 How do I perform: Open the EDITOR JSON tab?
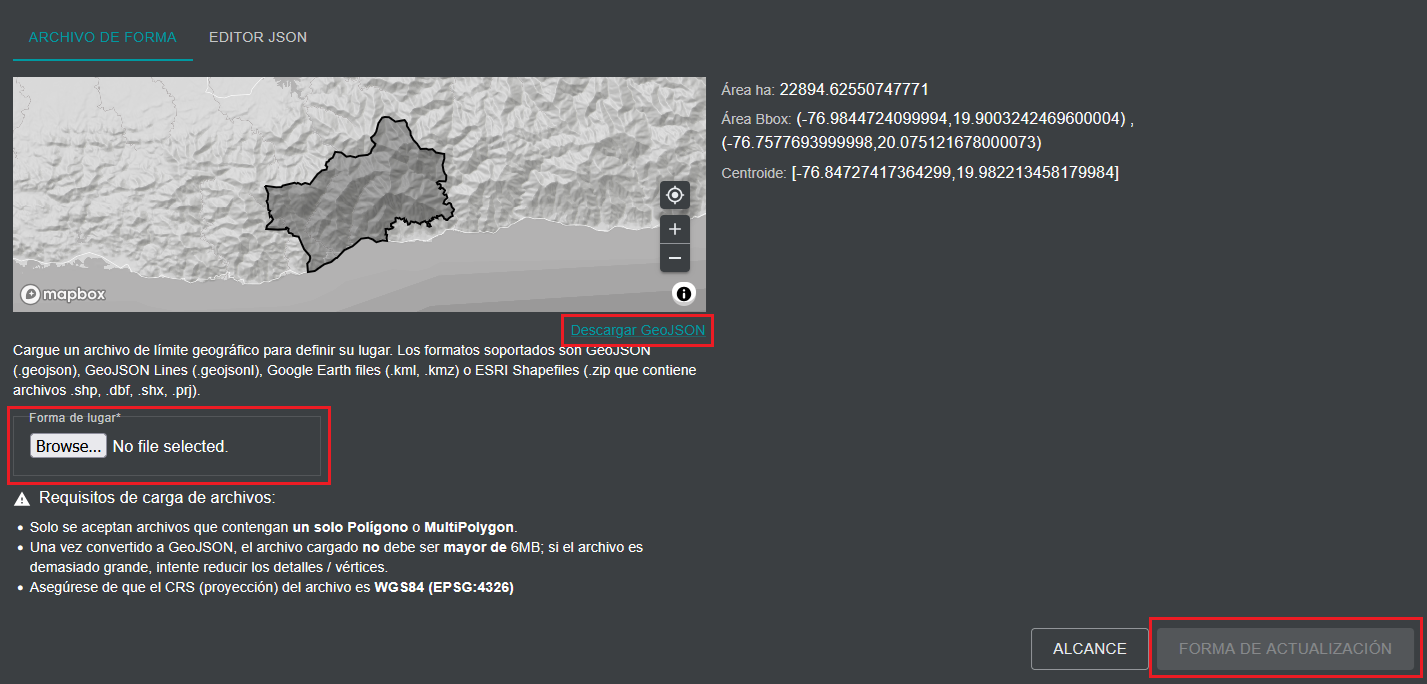[257, 37]
